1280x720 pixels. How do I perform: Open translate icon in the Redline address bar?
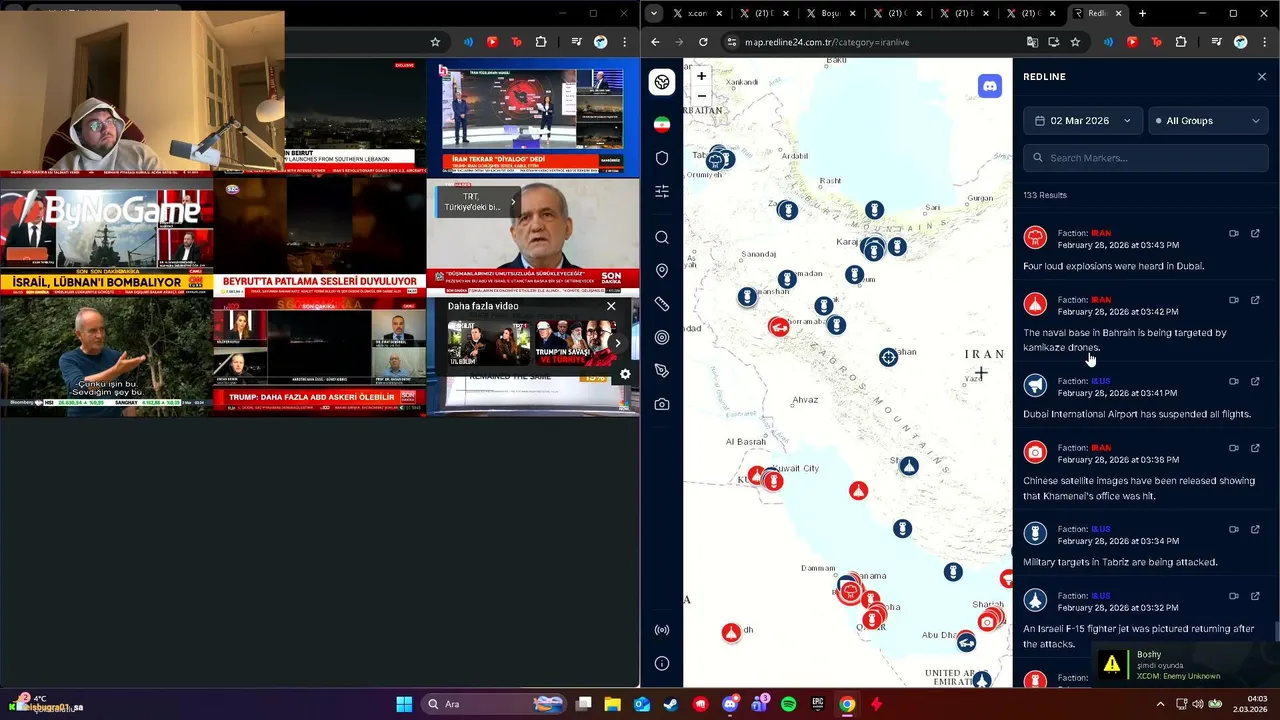pos(1032,42)
